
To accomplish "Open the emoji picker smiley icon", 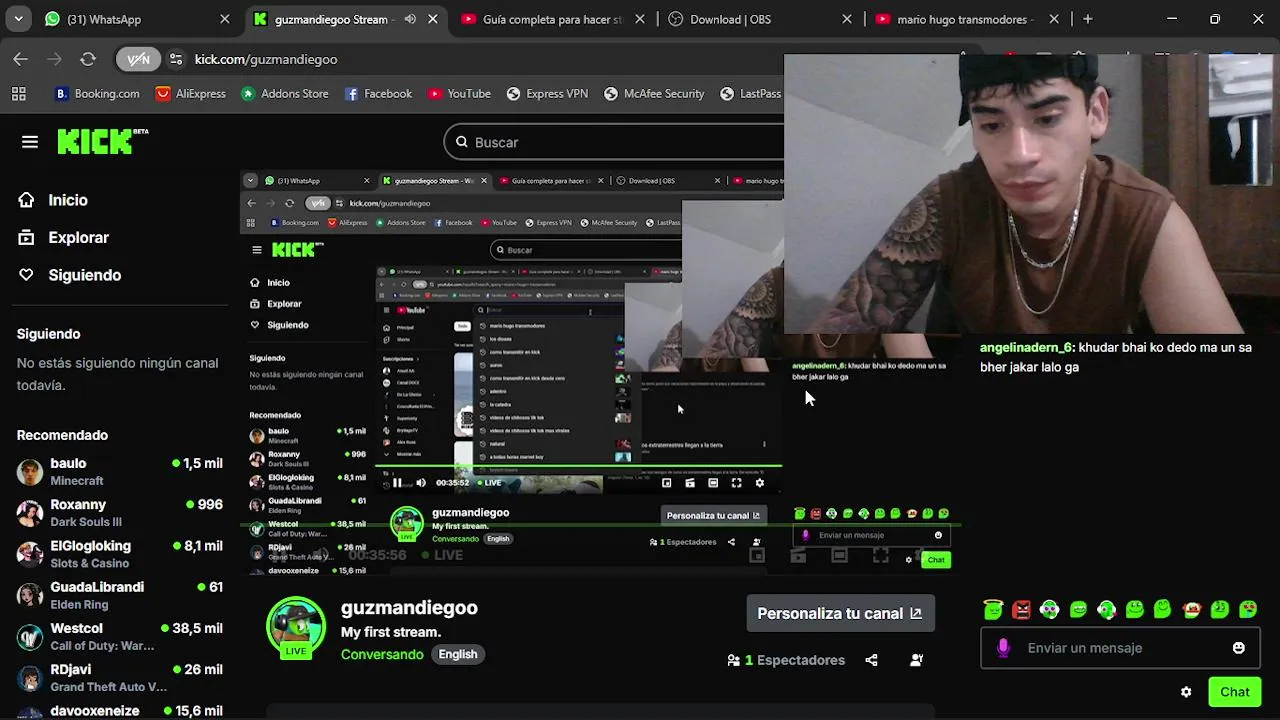I will [1239, 648].
